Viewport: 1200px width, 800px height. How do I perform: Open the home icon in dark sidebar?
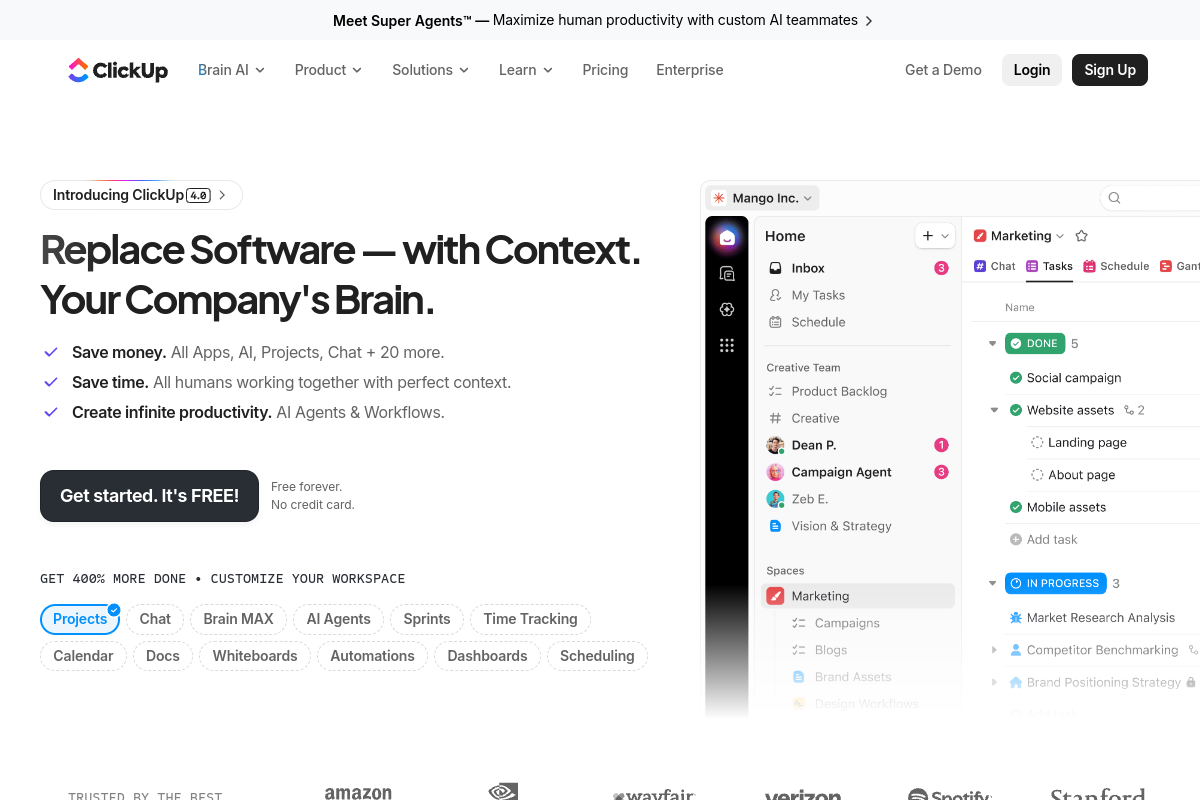click(727, 237)
